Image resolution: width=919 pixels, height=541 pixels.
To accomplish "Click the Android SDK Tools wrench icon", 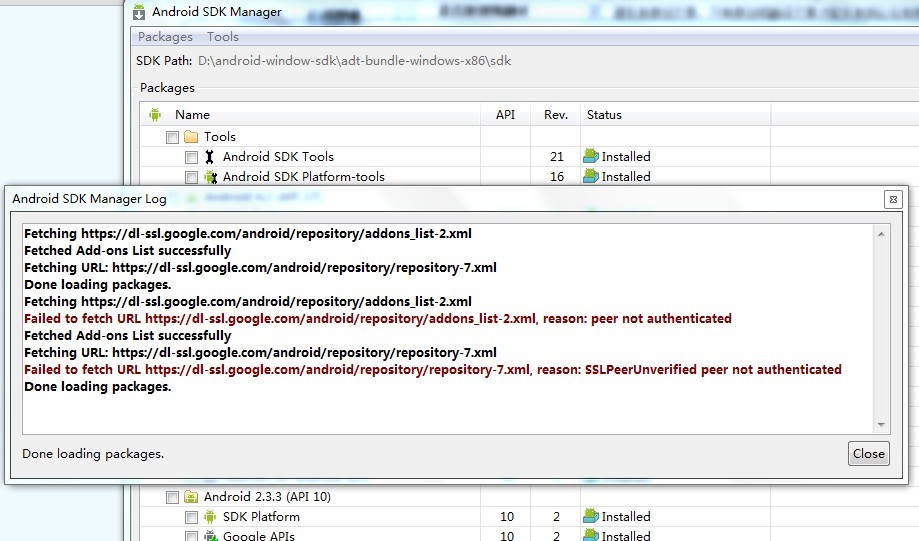I will [209, 157].
